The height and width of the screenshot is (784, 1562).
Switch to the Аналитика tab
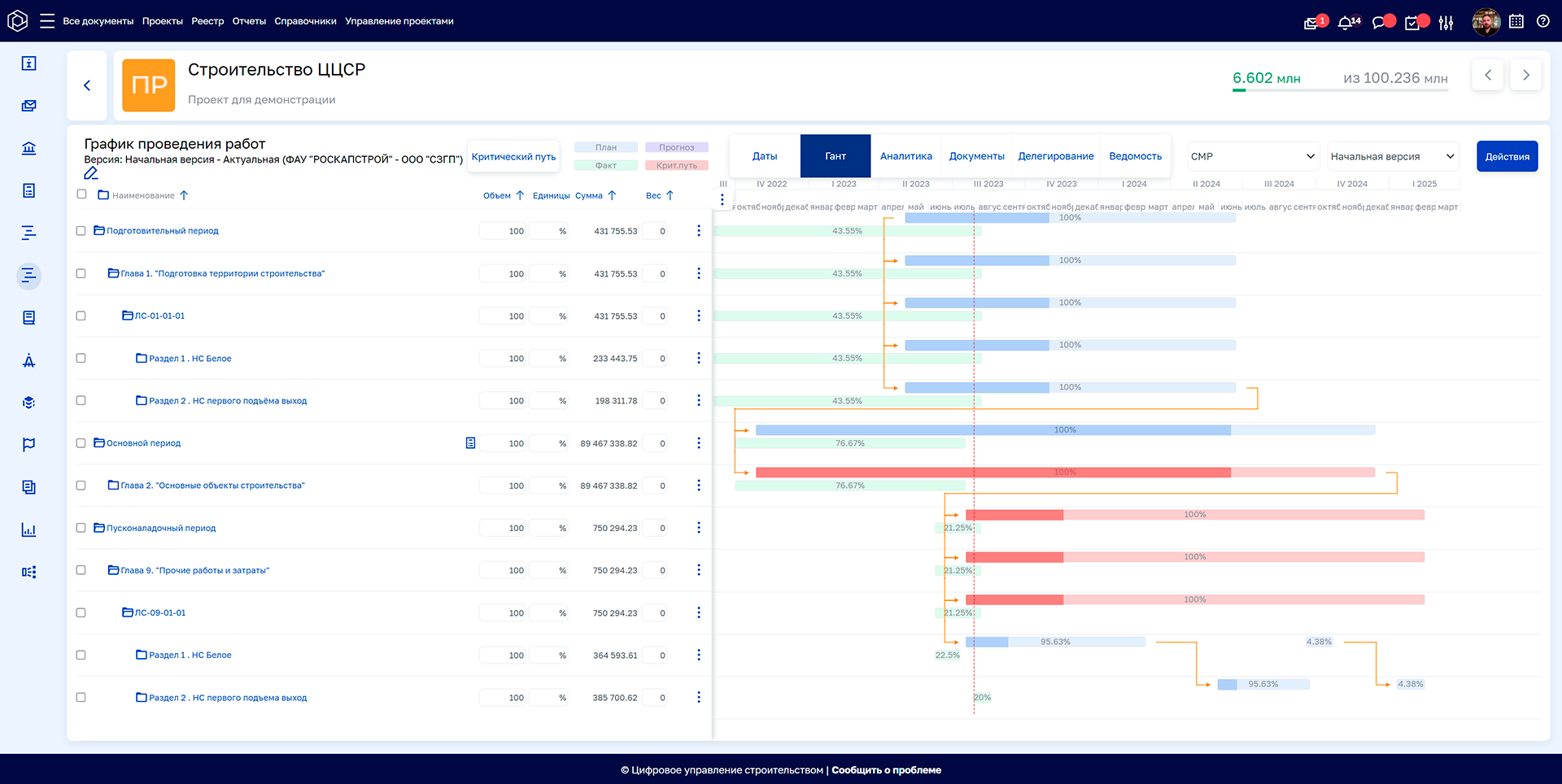[905, 156]
